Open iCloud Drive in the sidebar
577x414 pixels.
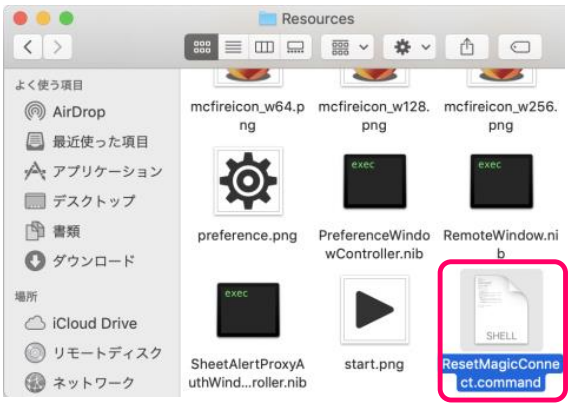[x=81, y=323]
